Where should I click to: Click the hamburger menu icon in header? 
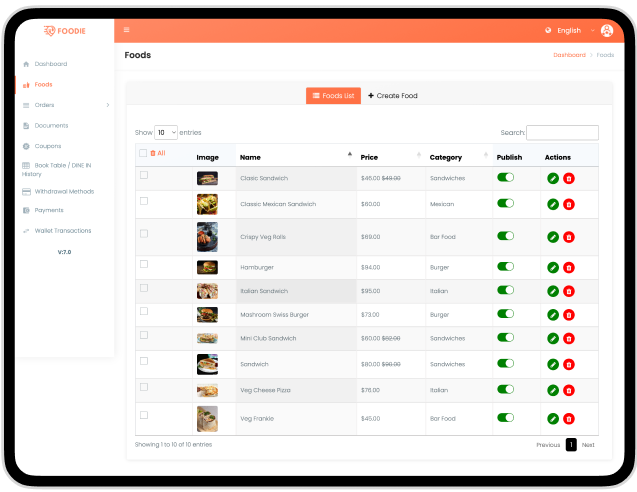pyautogui.click(x=126, y=30)
